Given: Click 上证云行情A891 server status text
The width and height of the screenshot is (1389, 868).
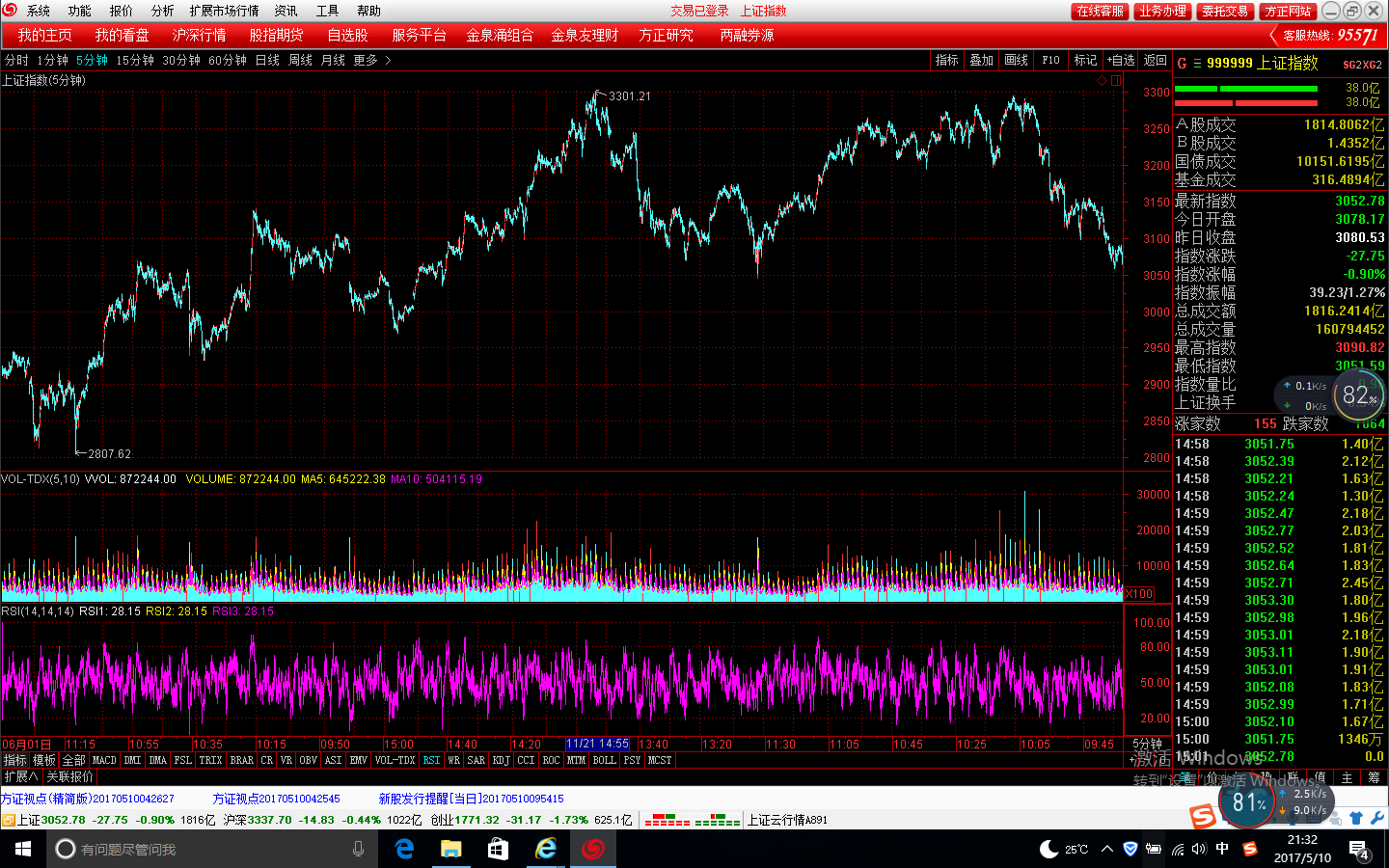Looking at the screenshot, I should pyautogui.click(x=787, y=820).
